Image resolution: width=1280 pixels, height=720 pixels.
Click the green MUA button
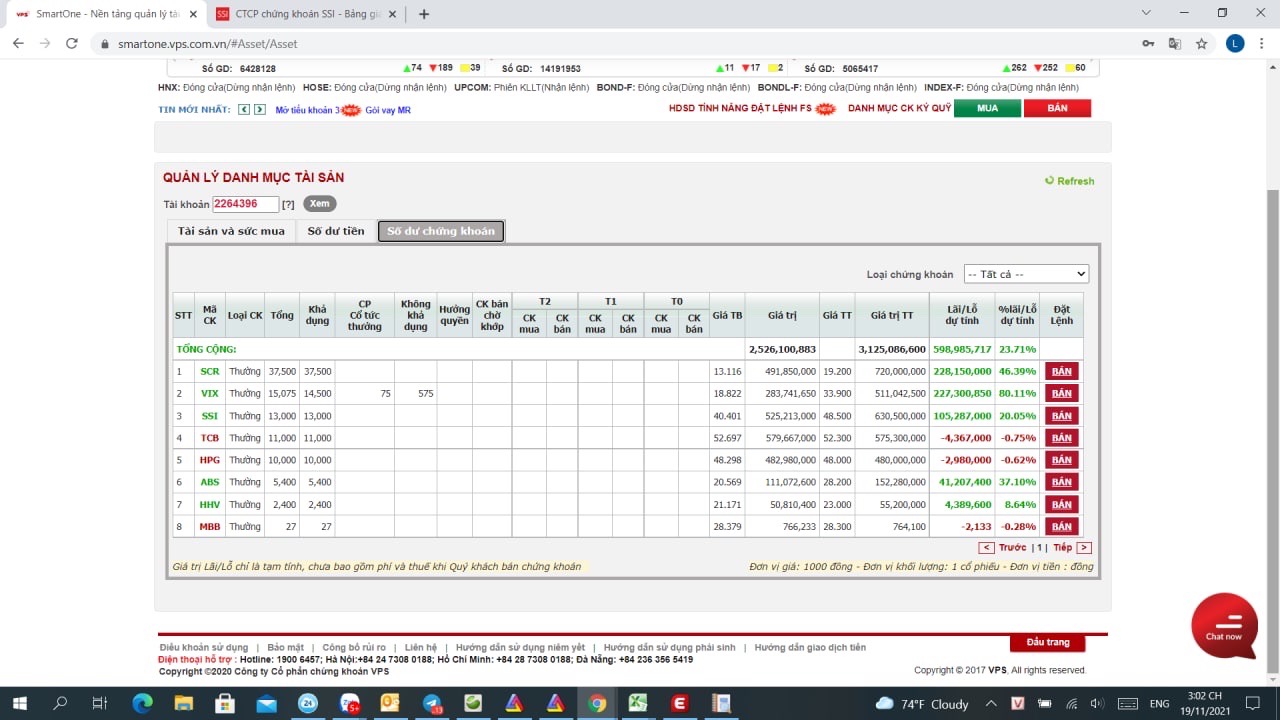[x=987, y=108]
